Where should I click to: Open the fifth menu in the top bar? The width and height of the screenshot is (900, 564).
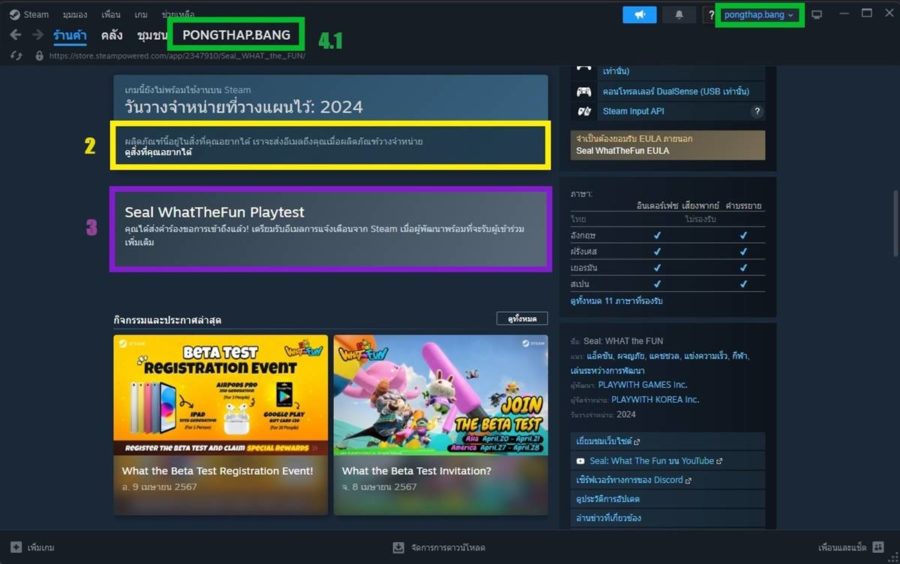[x=177, y=14]
